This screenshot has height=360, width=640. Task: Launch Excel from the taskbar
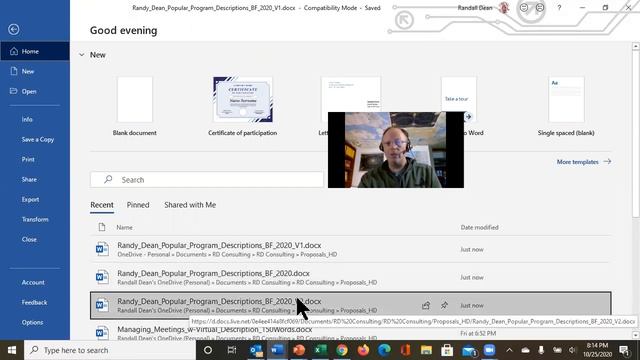pyautogui.click(x=320, y=350)
